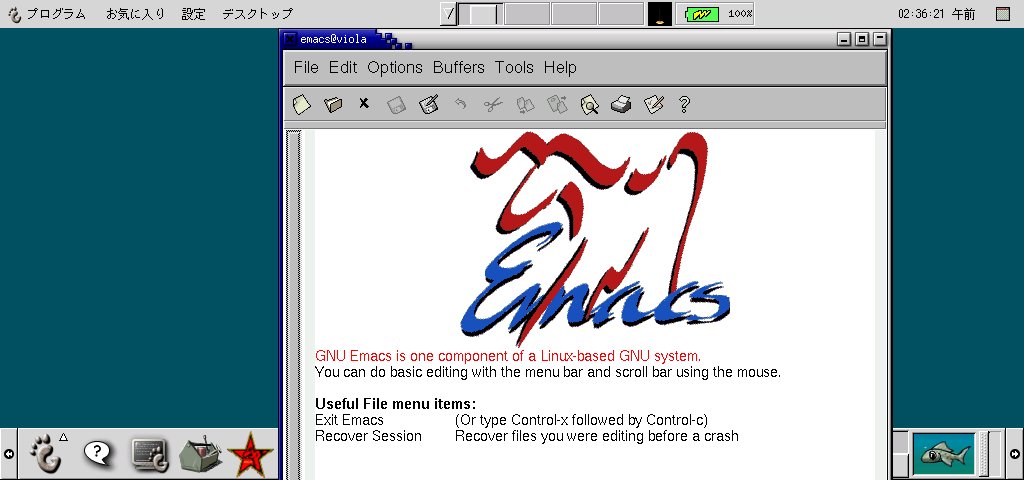The width and height of the screenshot is (1024, 480).
Task: Click the red star launcher icon
Action: (250, 454)
